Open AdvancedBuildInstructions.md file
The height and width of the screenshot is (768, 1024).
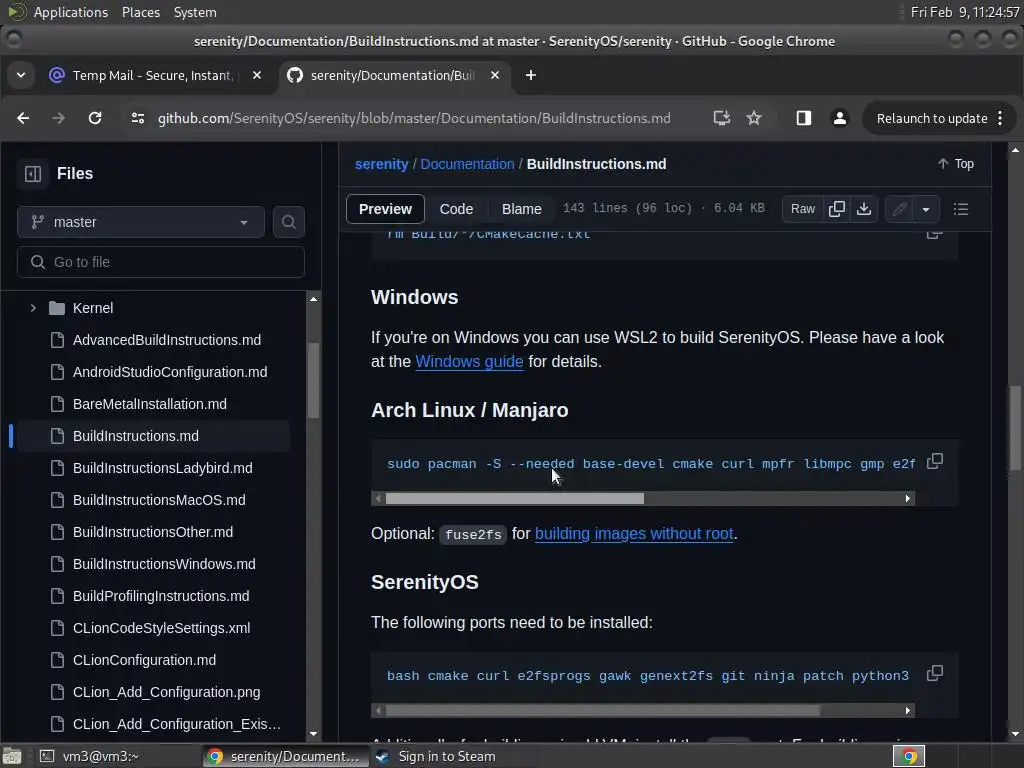[167, 340]
